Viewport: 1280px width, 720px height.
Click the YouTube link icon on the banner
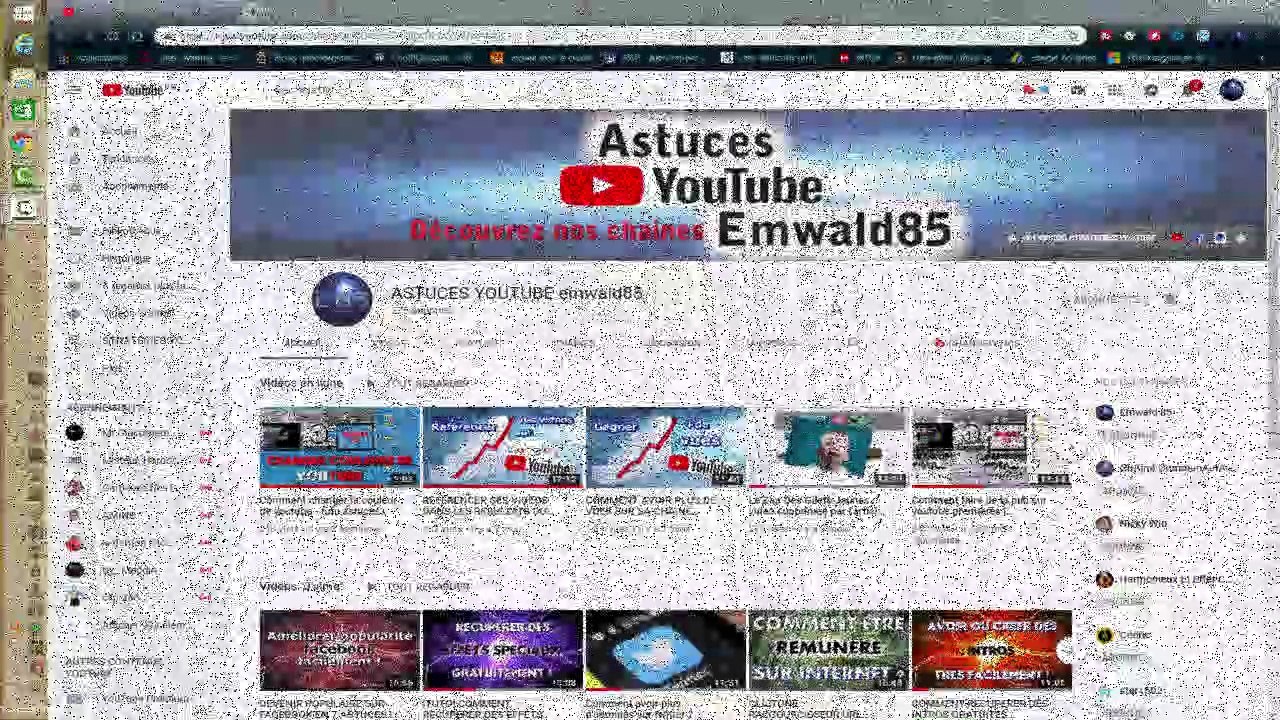pyautogui.click(x=1177, y=238)
